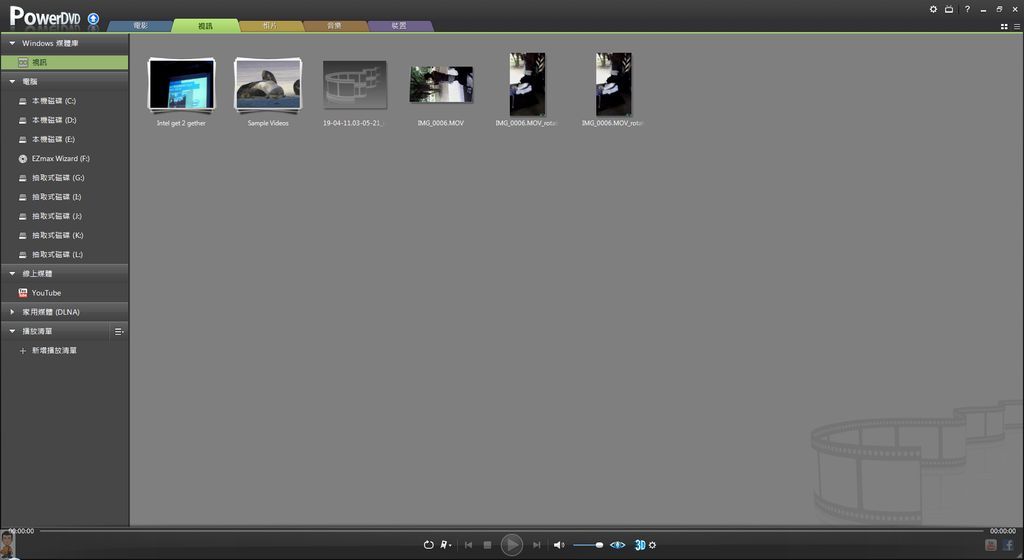Open help via the question mark icon
This screenshot has width=1024, height=560.
point(967,9)
